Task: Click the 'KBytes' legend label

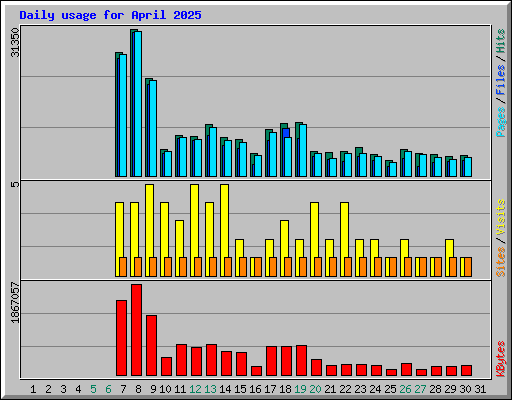Action: pos(500,359)
